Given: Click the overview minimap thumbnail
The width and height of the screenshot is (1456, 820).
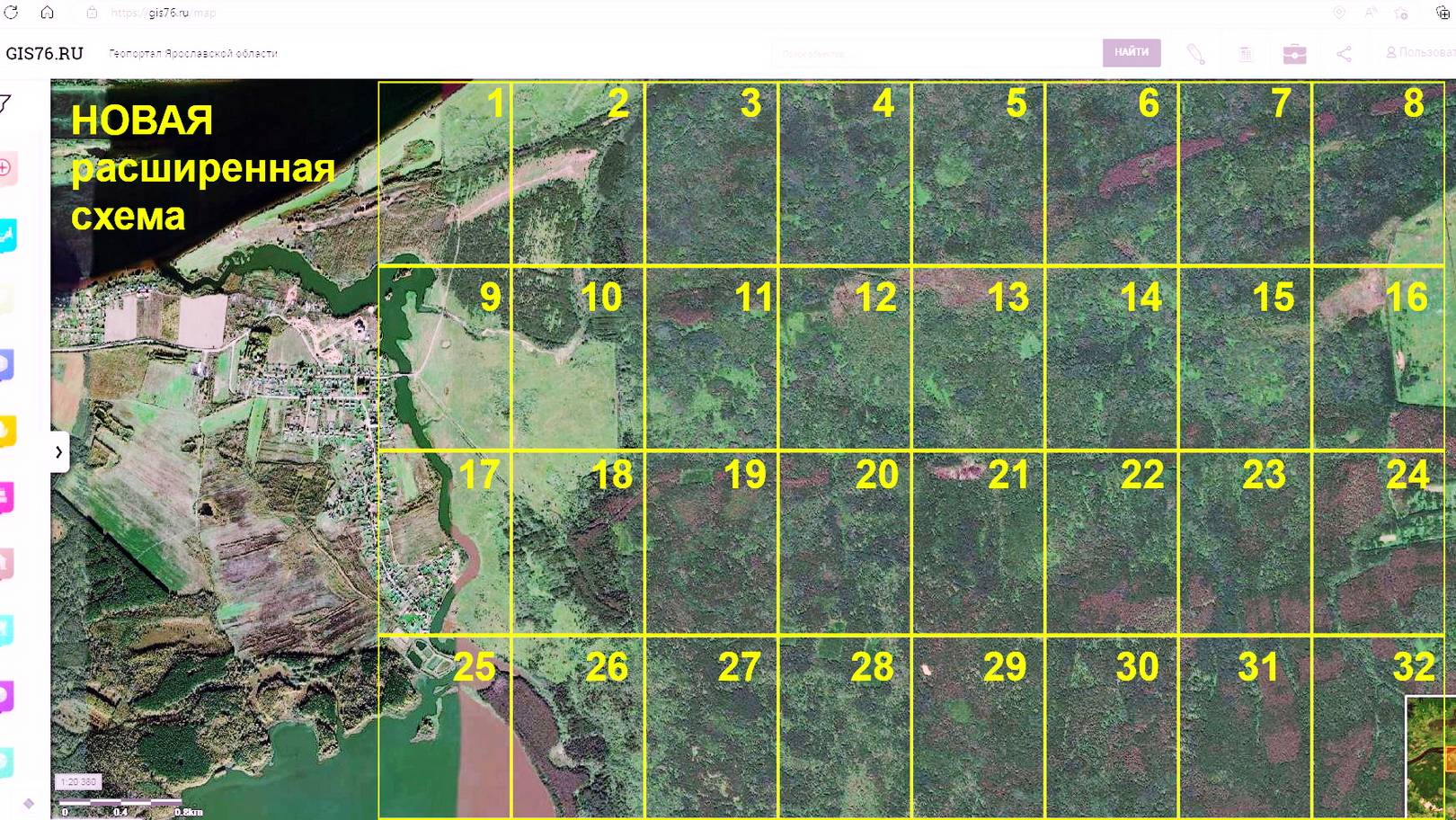Looking at the screenshot, I should tap(1431, 757).
